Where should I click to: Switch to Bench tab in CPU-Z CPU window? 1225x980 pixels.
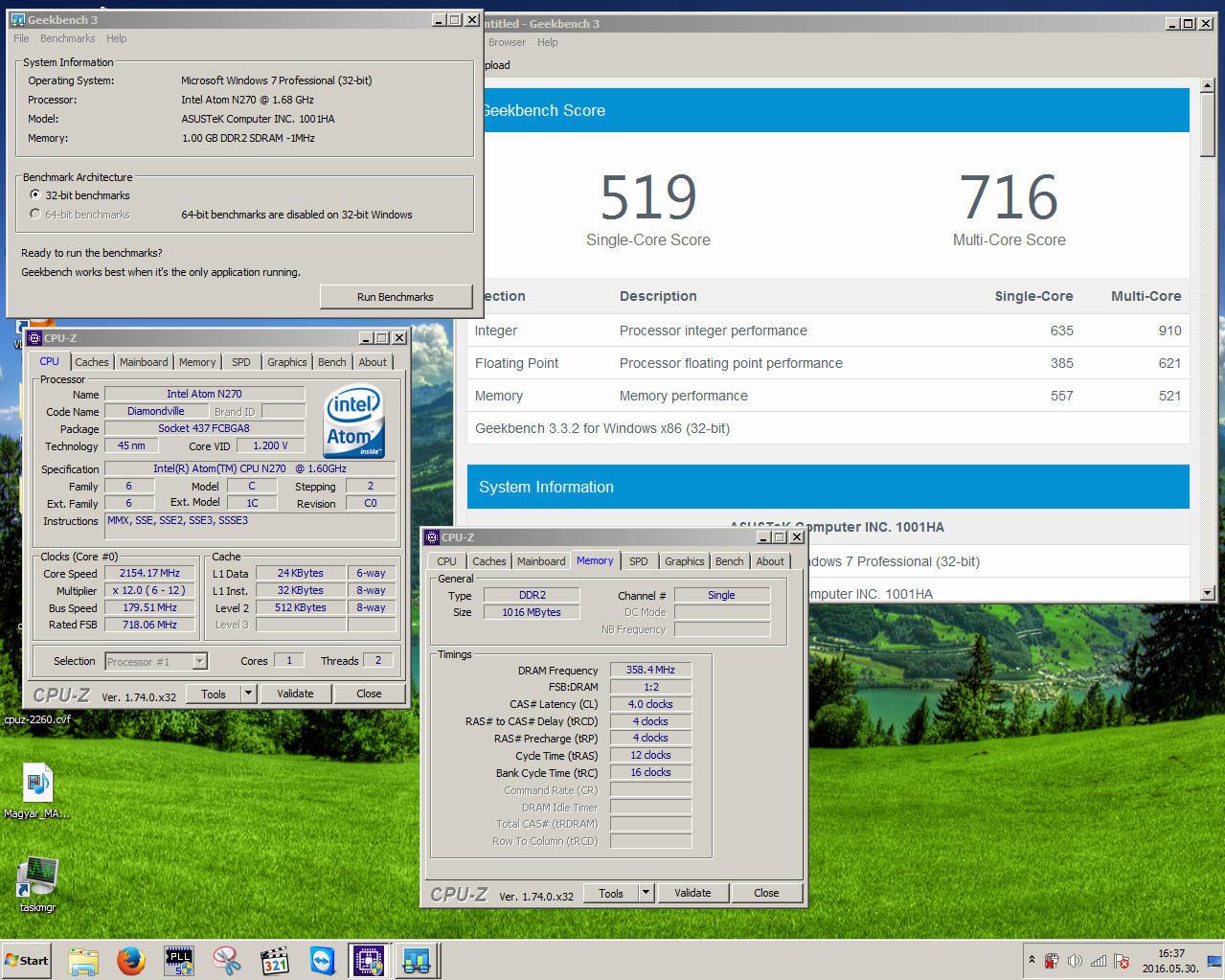332,362
